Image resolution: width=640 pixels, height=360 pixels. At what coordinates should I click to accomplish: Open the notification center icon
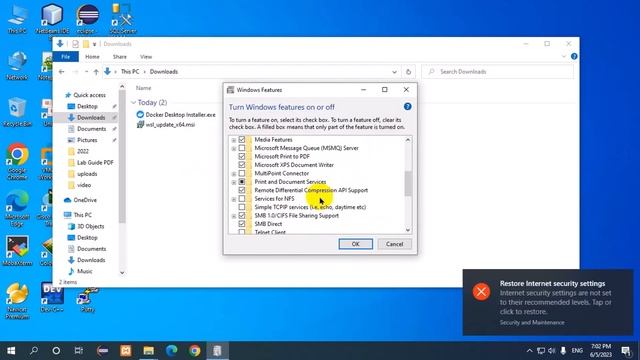[x=626, y=351]
